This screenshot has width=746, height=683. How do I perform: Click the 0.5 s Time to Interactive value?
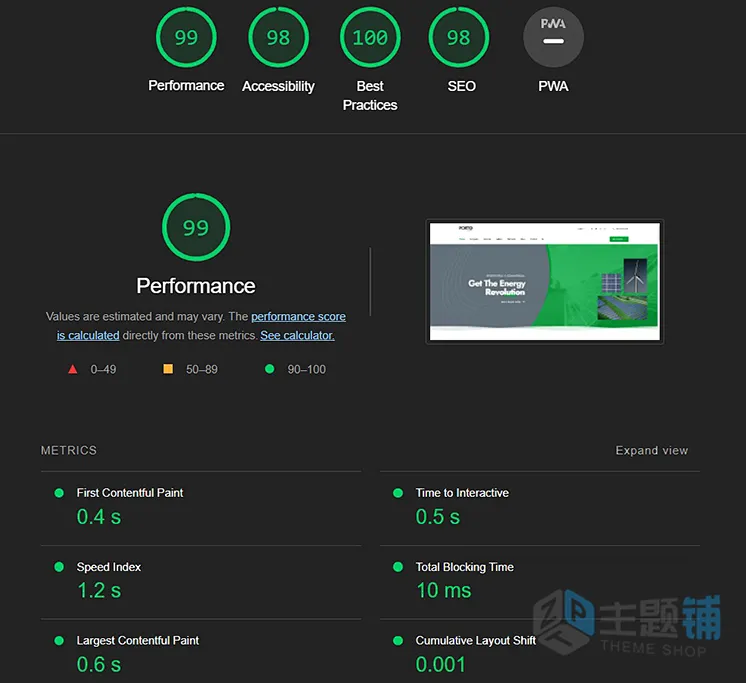tap(438, 517)
